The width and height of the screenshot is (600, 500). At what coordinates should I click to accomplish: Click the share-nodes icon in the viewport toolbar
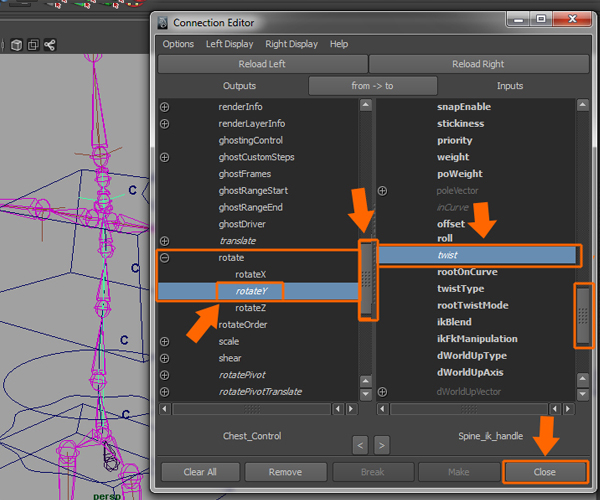click(50, 45)
